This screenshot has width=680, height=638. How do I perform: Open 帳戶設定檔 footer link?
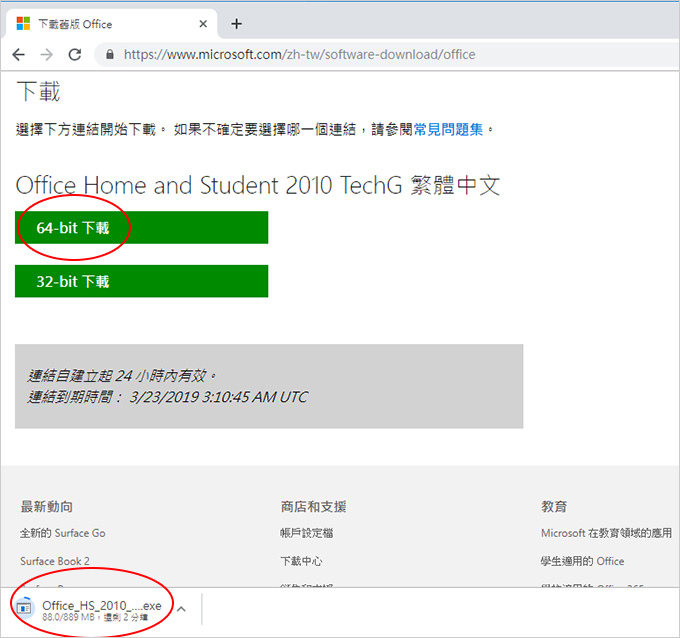tap(307, 533)
